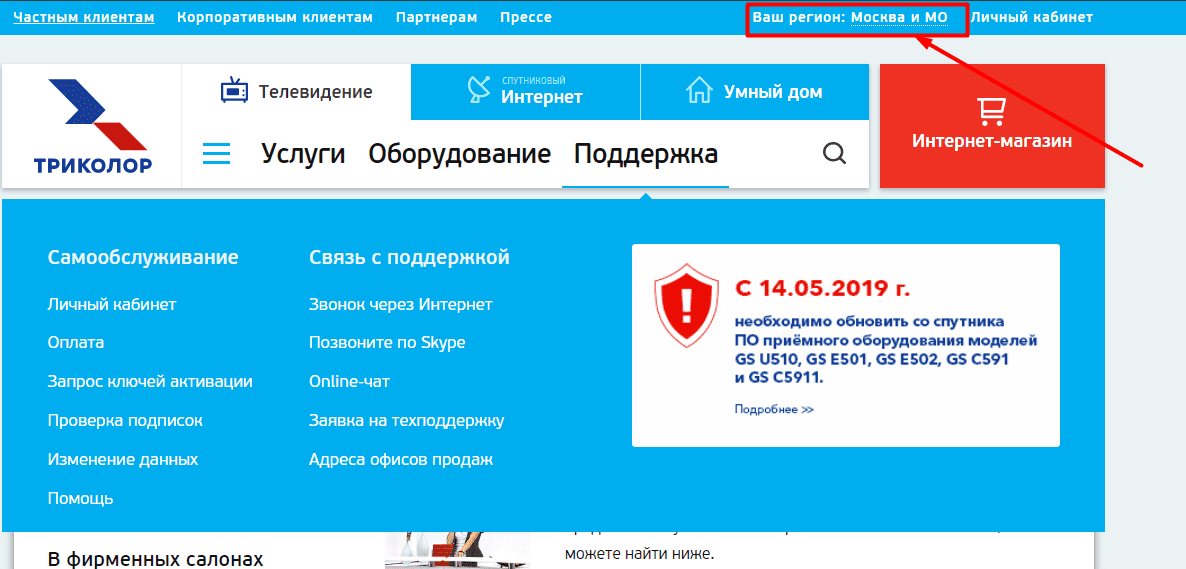Open Заявка на техподдержку
The height and width of the screenshot is (569, 1186).
(x=407, y=420)
